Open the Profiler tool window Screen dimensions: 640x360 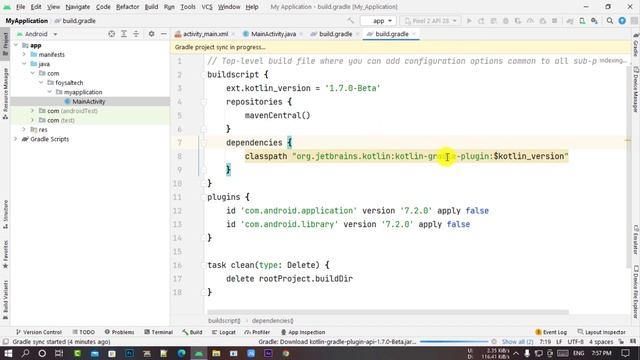pyautogui.click(x=257, y=332)
